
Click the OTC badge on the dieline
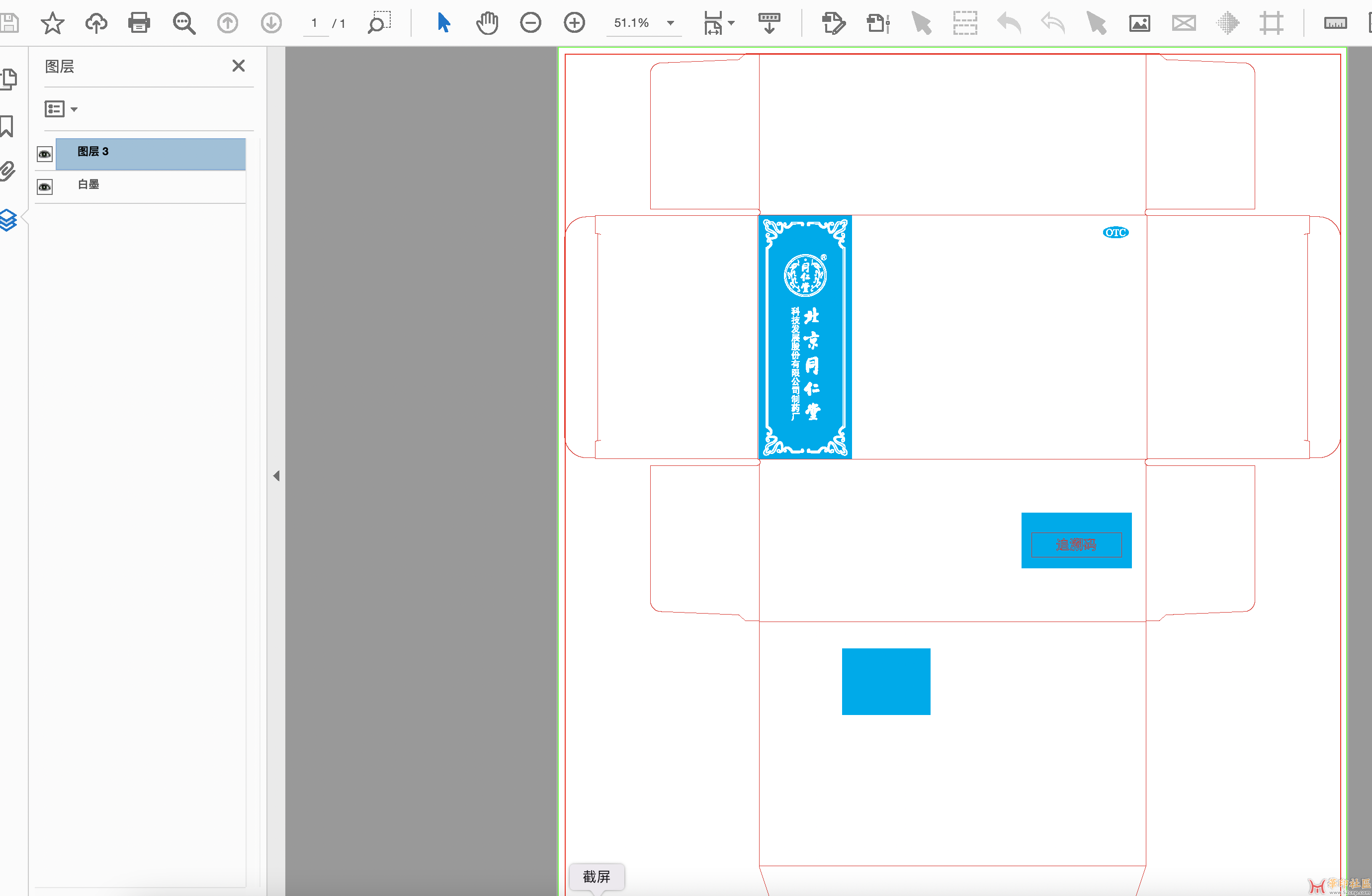[1115, 232]
